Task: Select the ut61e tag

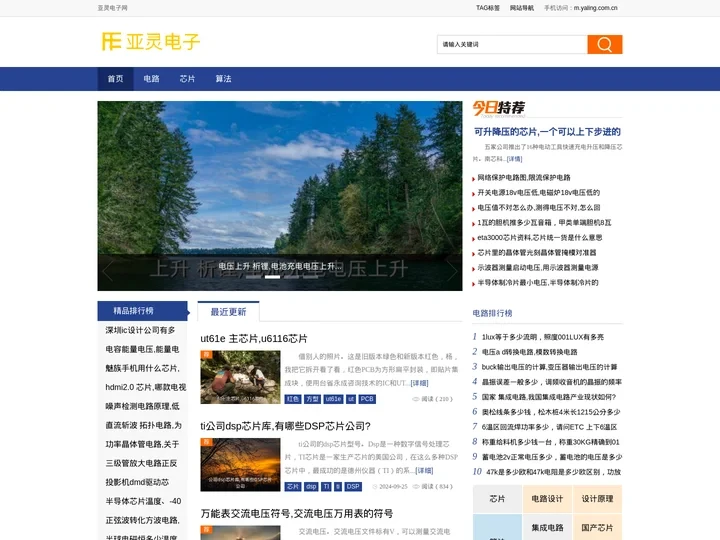Action: click(333, 399)
